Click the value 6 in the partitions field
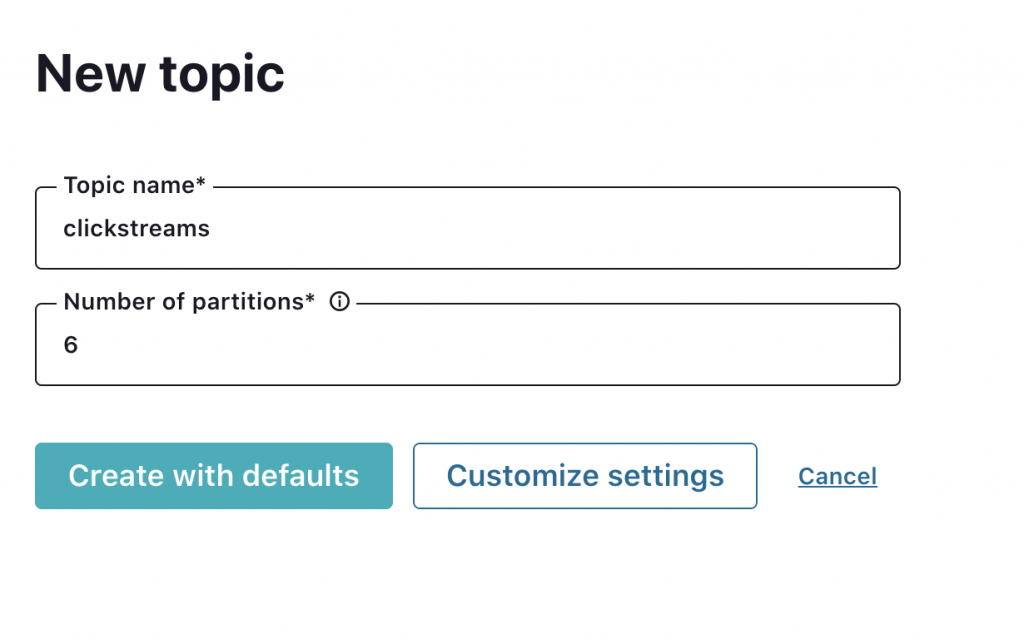The height and width of the screenshot is (639, 1024). 69,344
